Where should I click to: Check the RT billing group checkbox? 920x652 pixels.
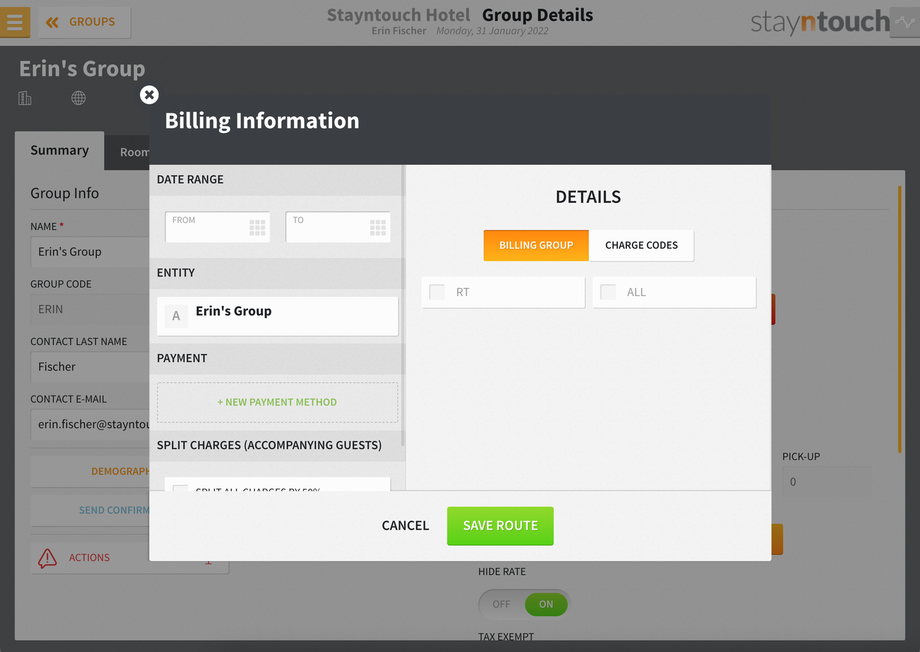[437, 292]
